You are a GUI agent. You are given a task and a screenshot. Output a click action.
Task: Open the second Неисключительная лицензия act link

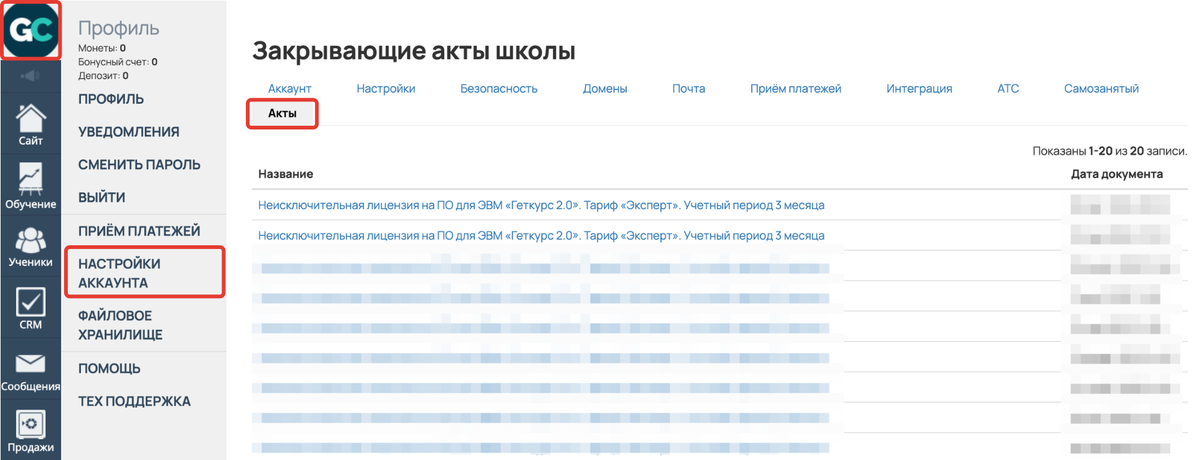tap(541, 235)
